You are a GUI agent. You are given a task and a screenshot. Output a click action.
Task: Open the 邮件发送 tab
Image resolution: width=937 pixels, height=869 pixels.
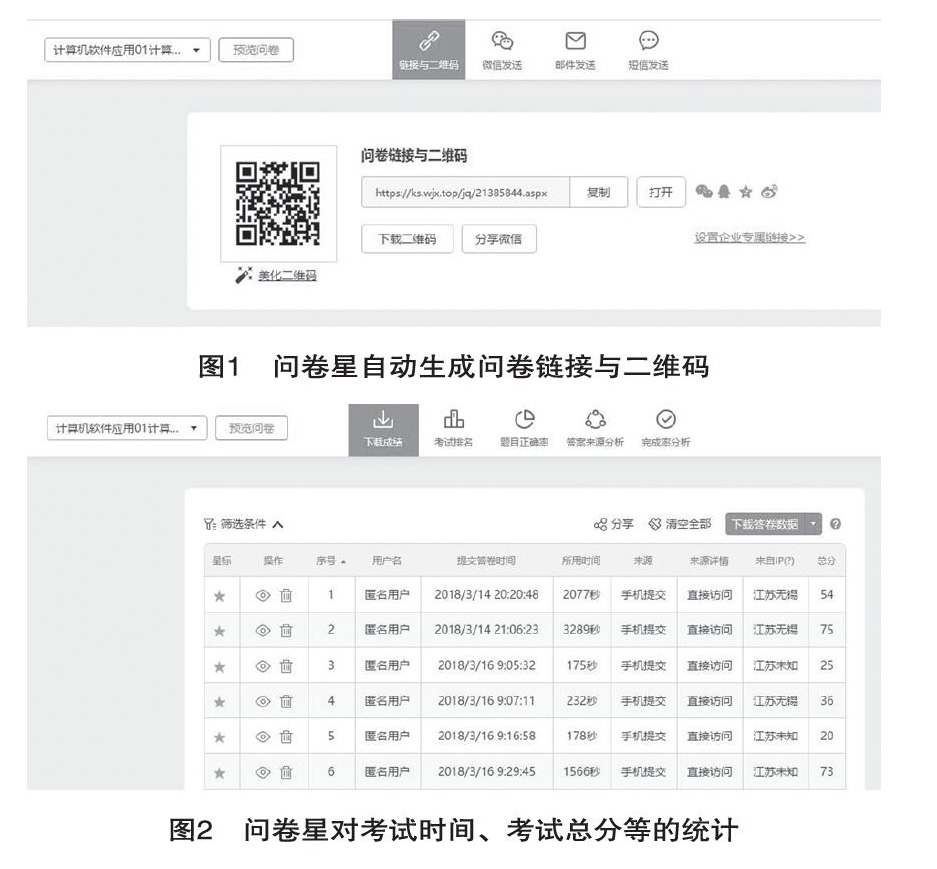(x=575, y=50)
